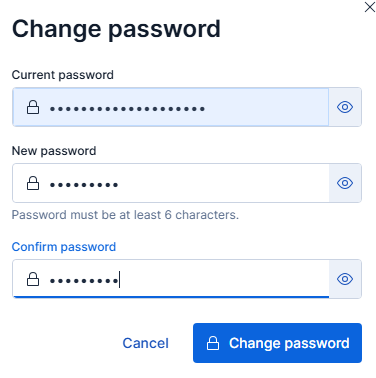376x378 pixels.
Task: Click lock icon on Change password button
Action: pyautogui.click(x=213, y=343)
